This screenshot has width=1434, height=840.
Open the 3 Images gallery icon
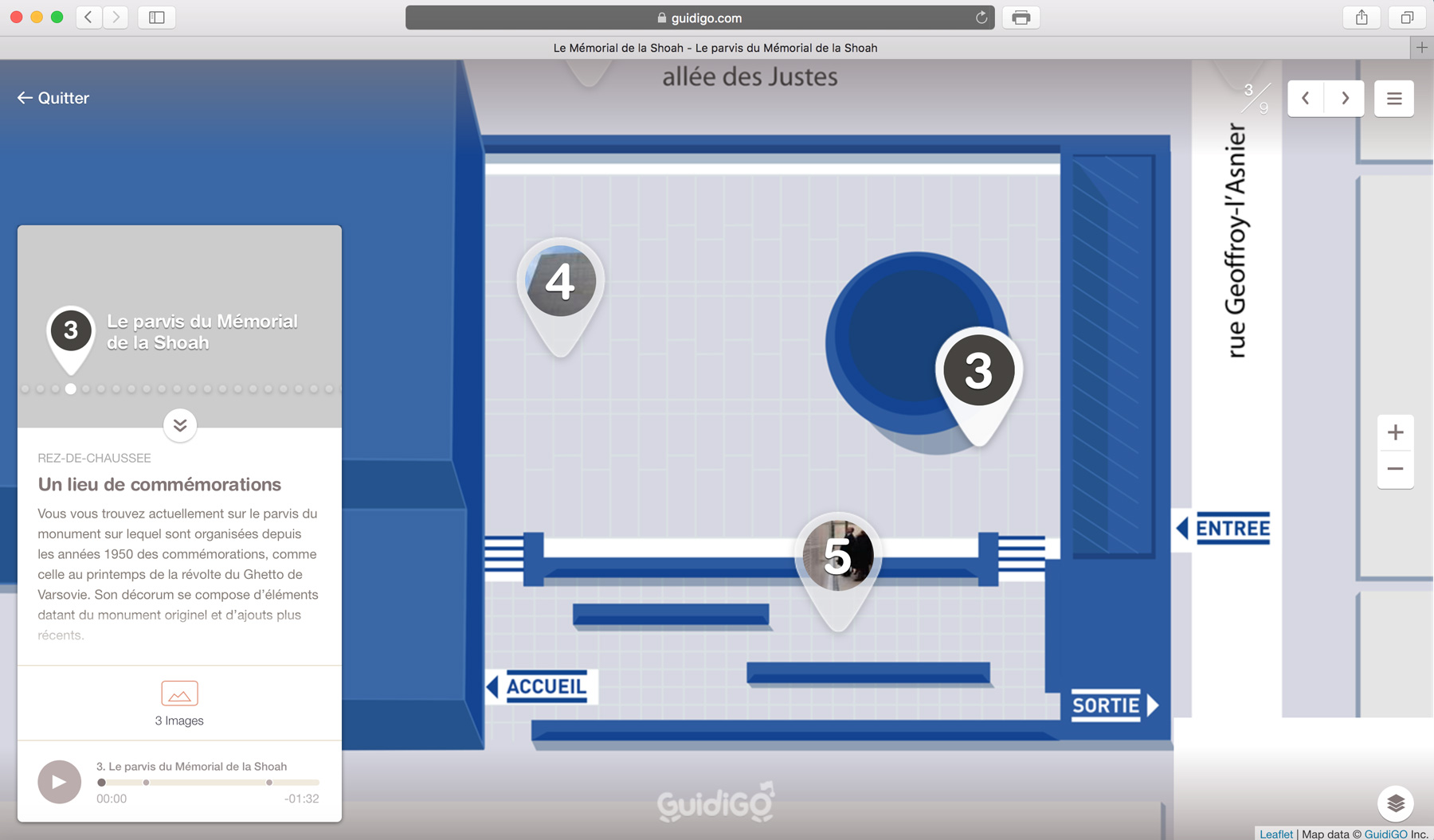pyautogui.click(x=179, y=693)
